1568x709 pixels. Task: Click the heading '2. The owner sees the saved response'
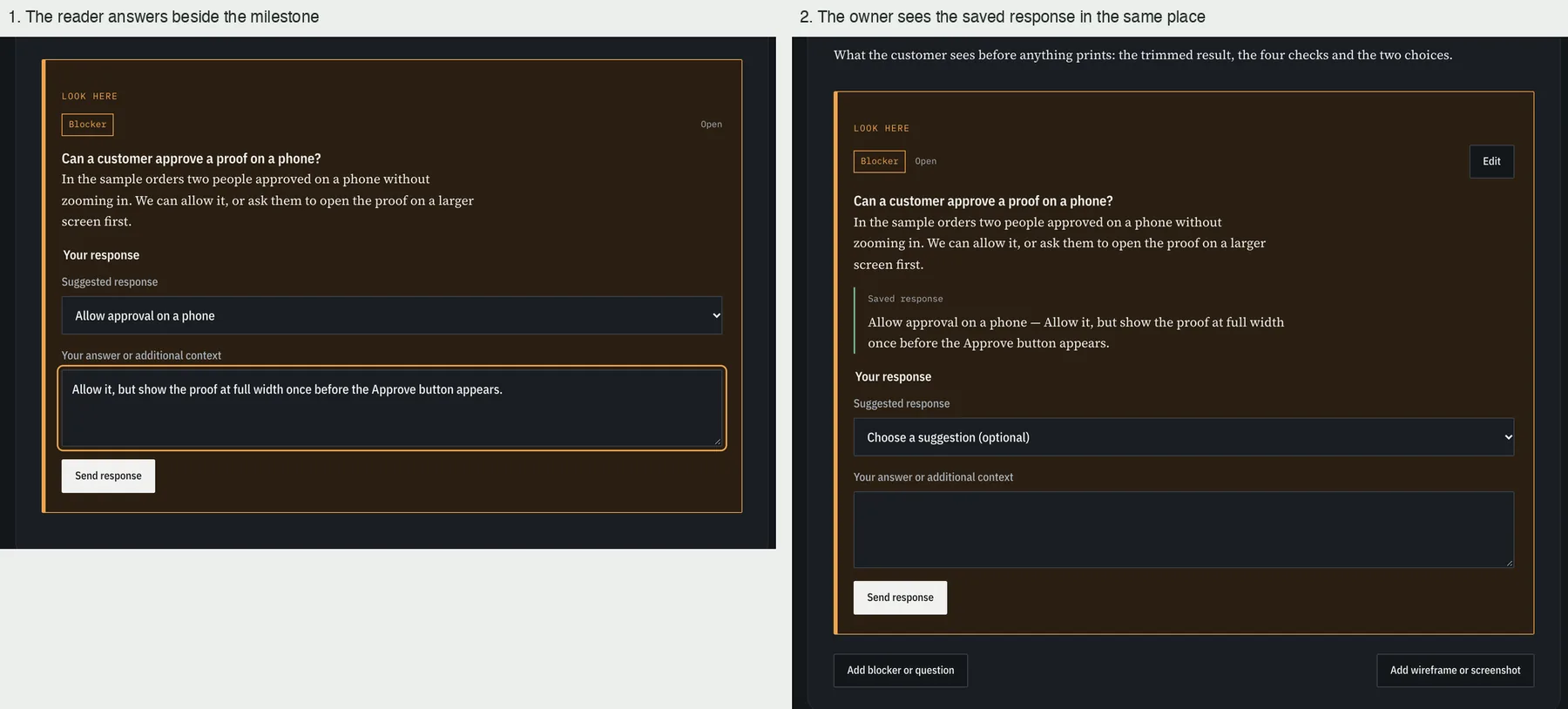pyautogui.click(x=1003, y=17)
